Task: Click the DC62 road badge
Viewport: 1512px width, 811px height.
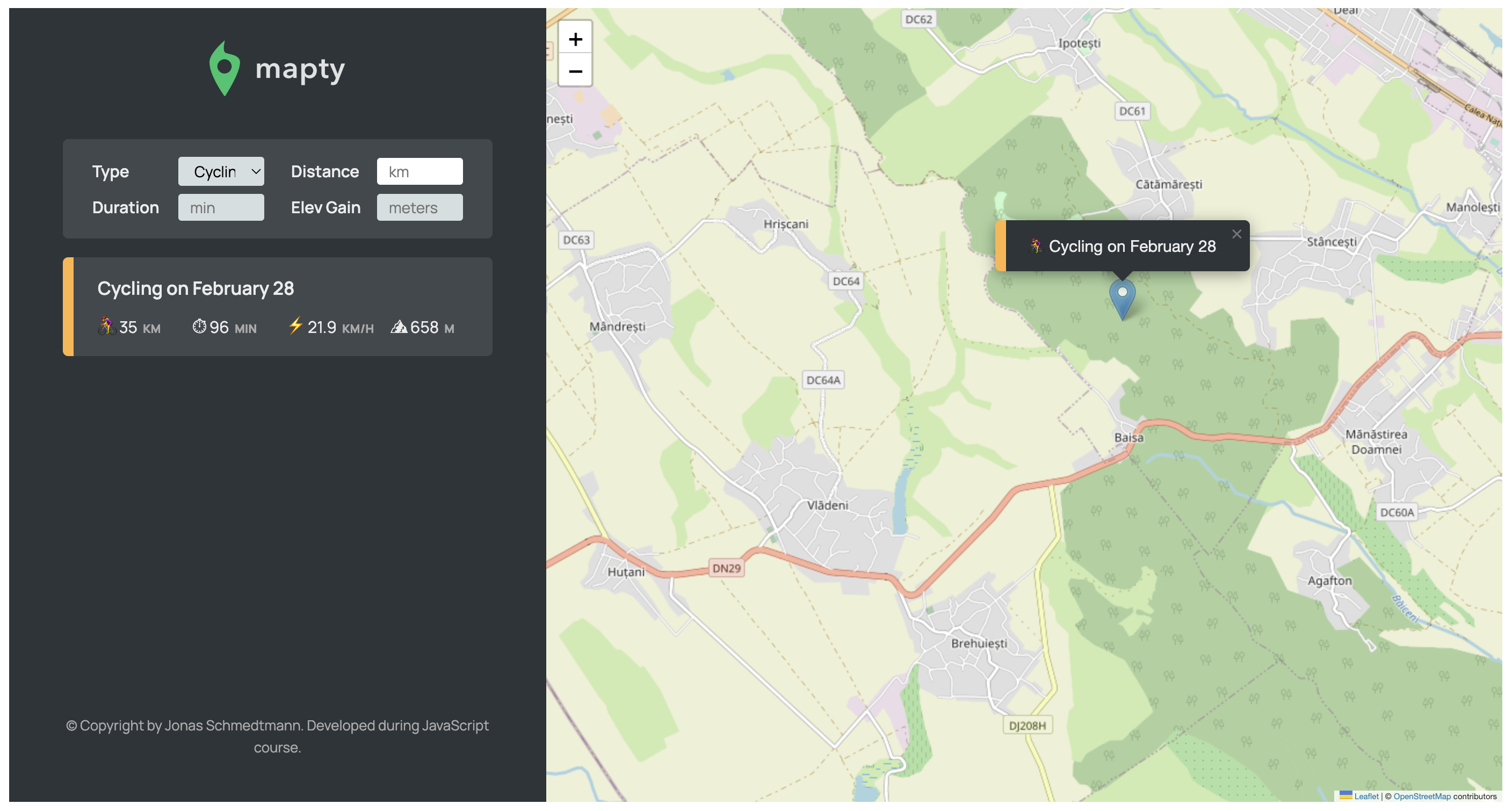Action: pos(918,19)
